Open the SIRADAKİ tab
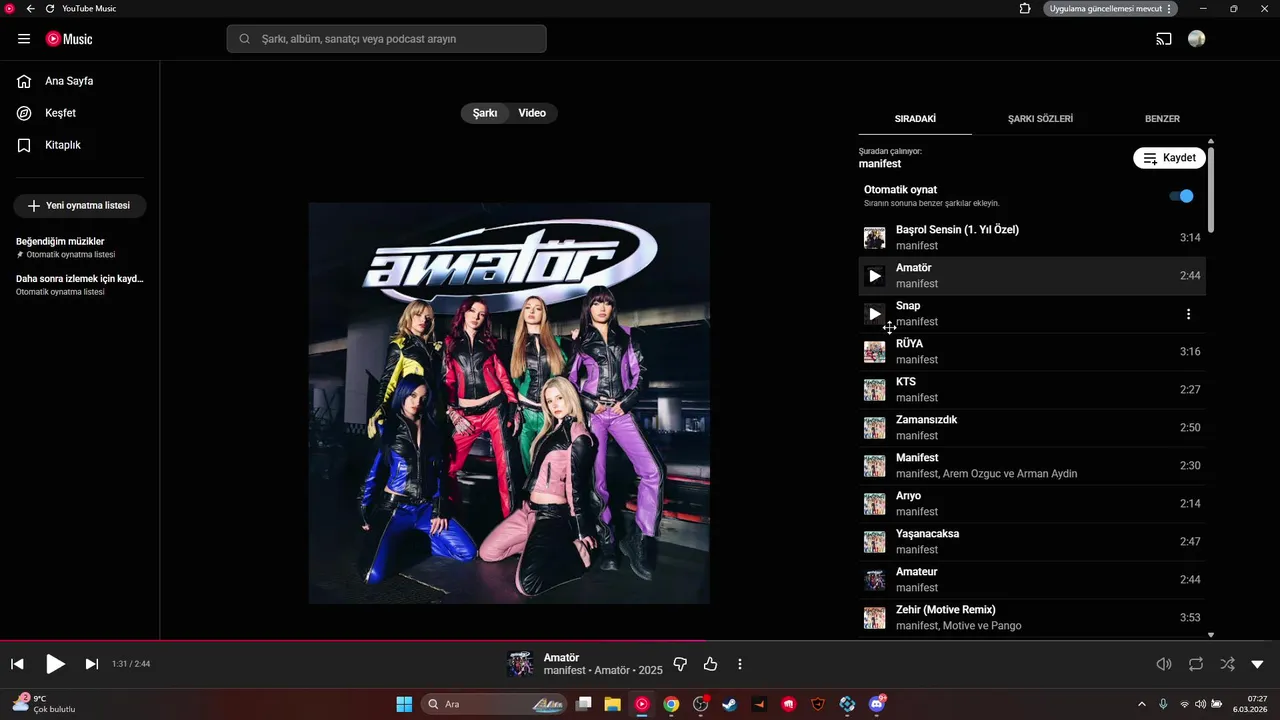 [915, 119]
